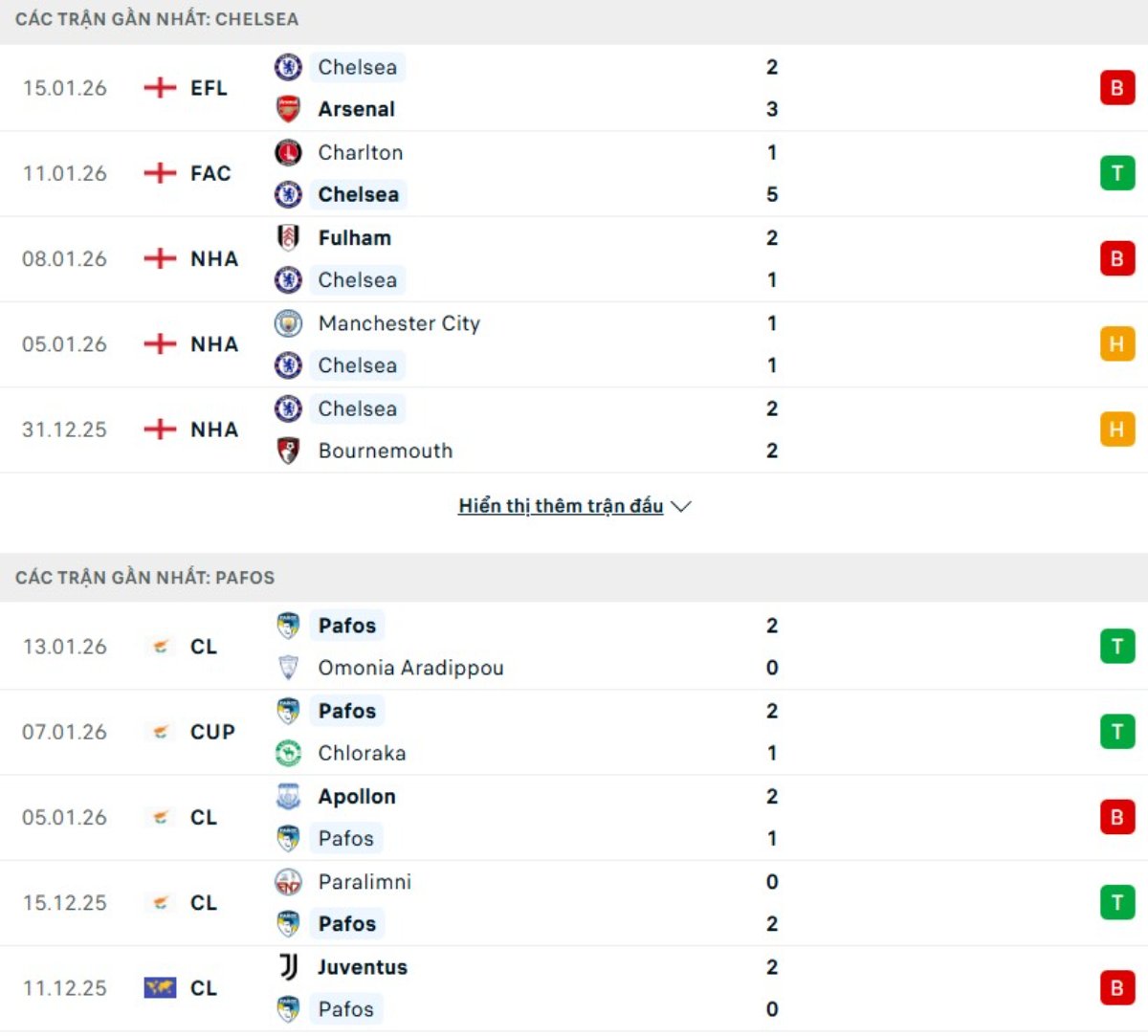This screenshot has height=1036, width=1148.
Task: Open the 'Hiển thị thêm trận đấu' link
Action: click(x=561, y=506)
